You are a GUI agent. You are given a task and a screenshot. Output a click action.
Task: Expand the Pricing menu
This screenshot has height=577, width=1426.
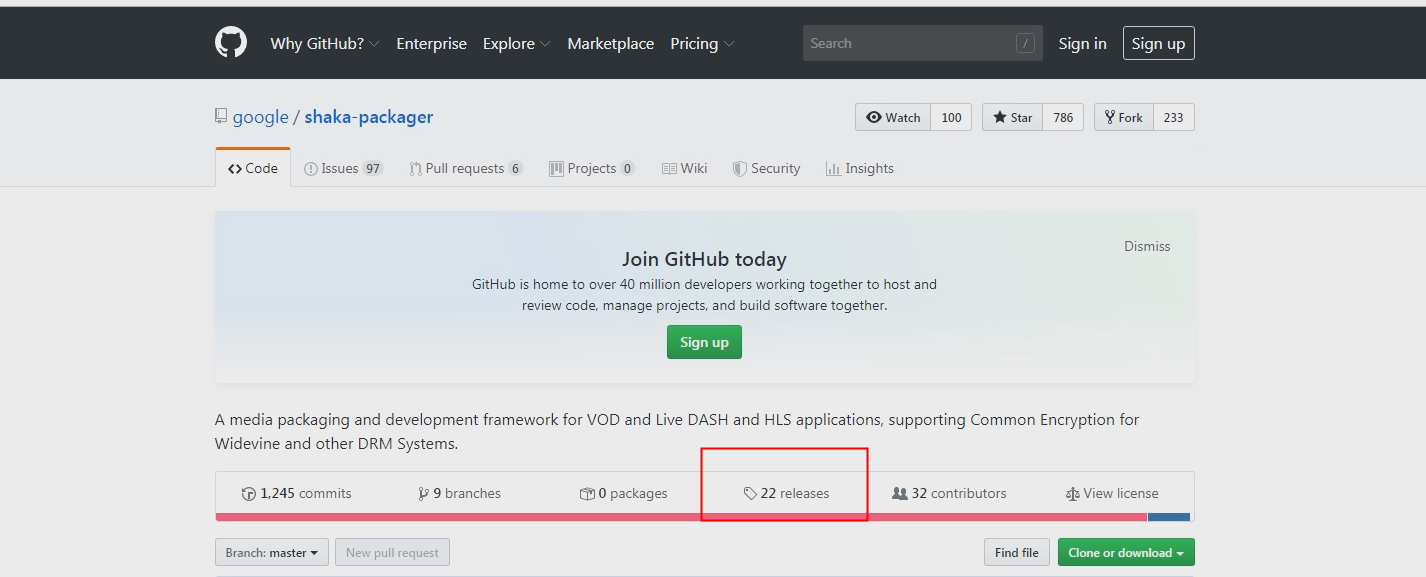[702, 44]
